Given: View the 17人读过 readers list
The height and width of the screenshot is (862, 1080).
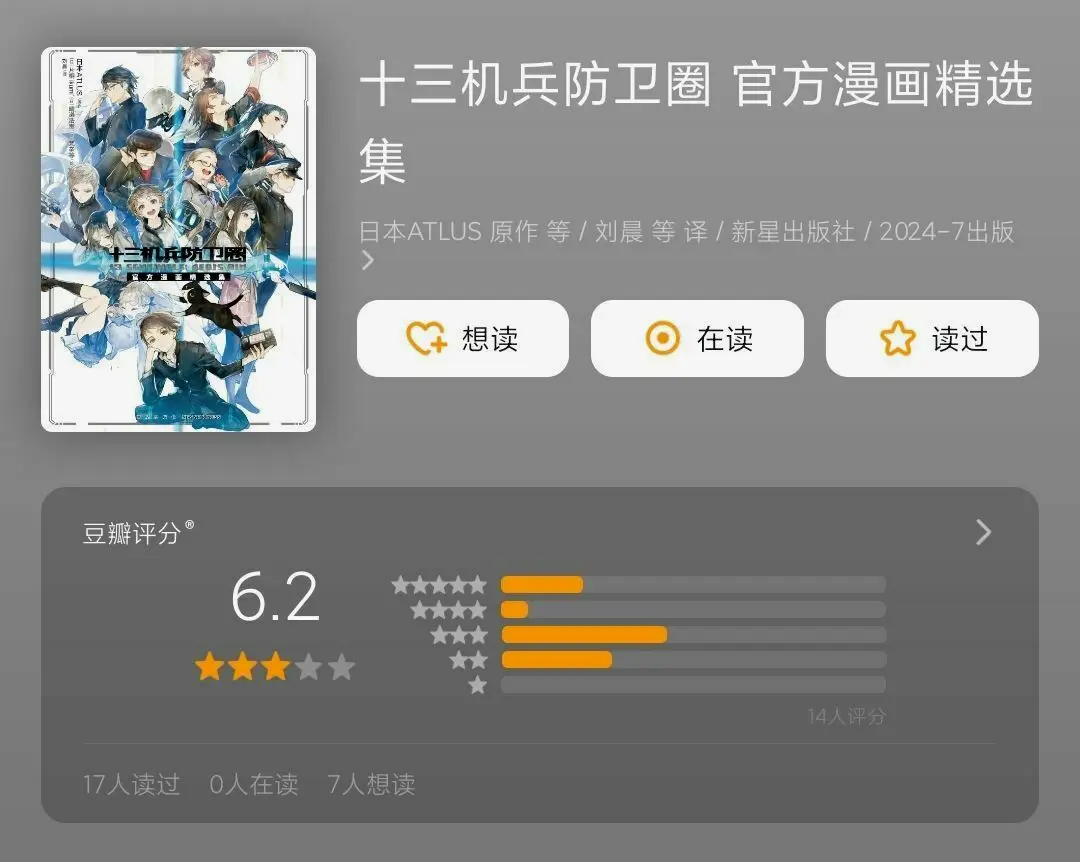Looking at the screenshot, I should [132, 784].
